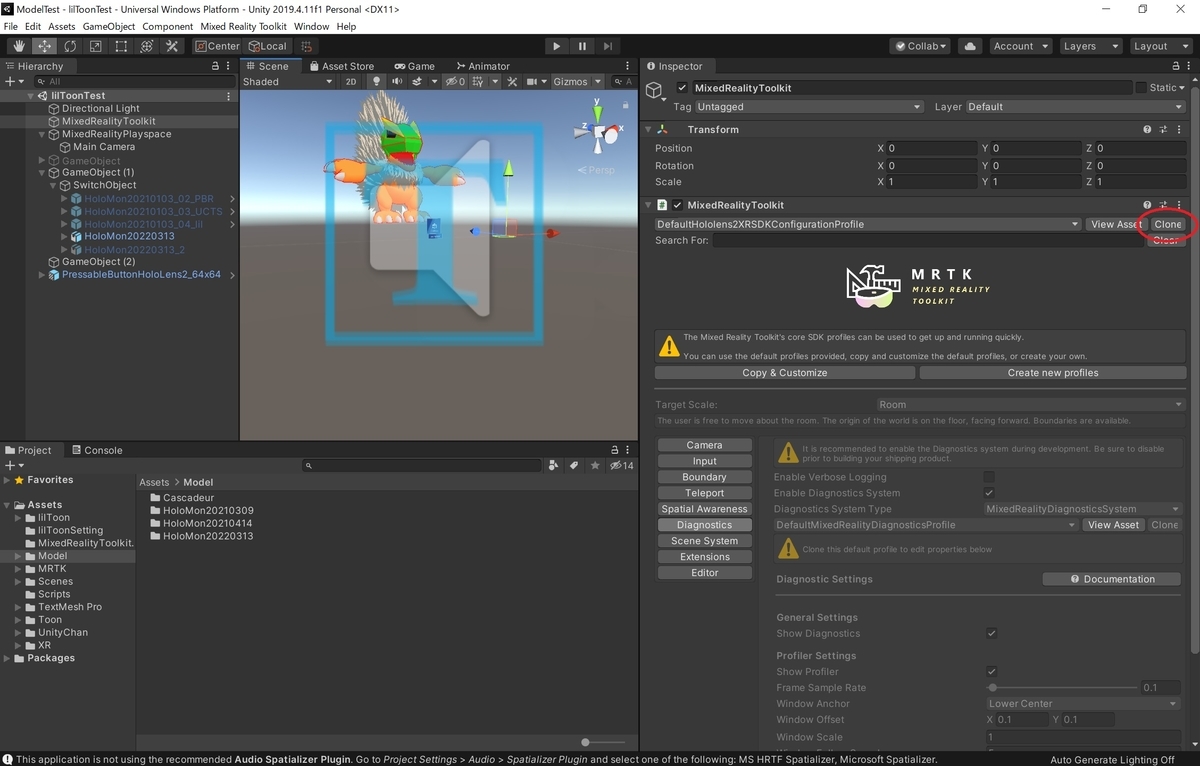The image size is (1200, 766).
Task: Click the Hierarchy panel lock icon
Action: click(215, 66)
